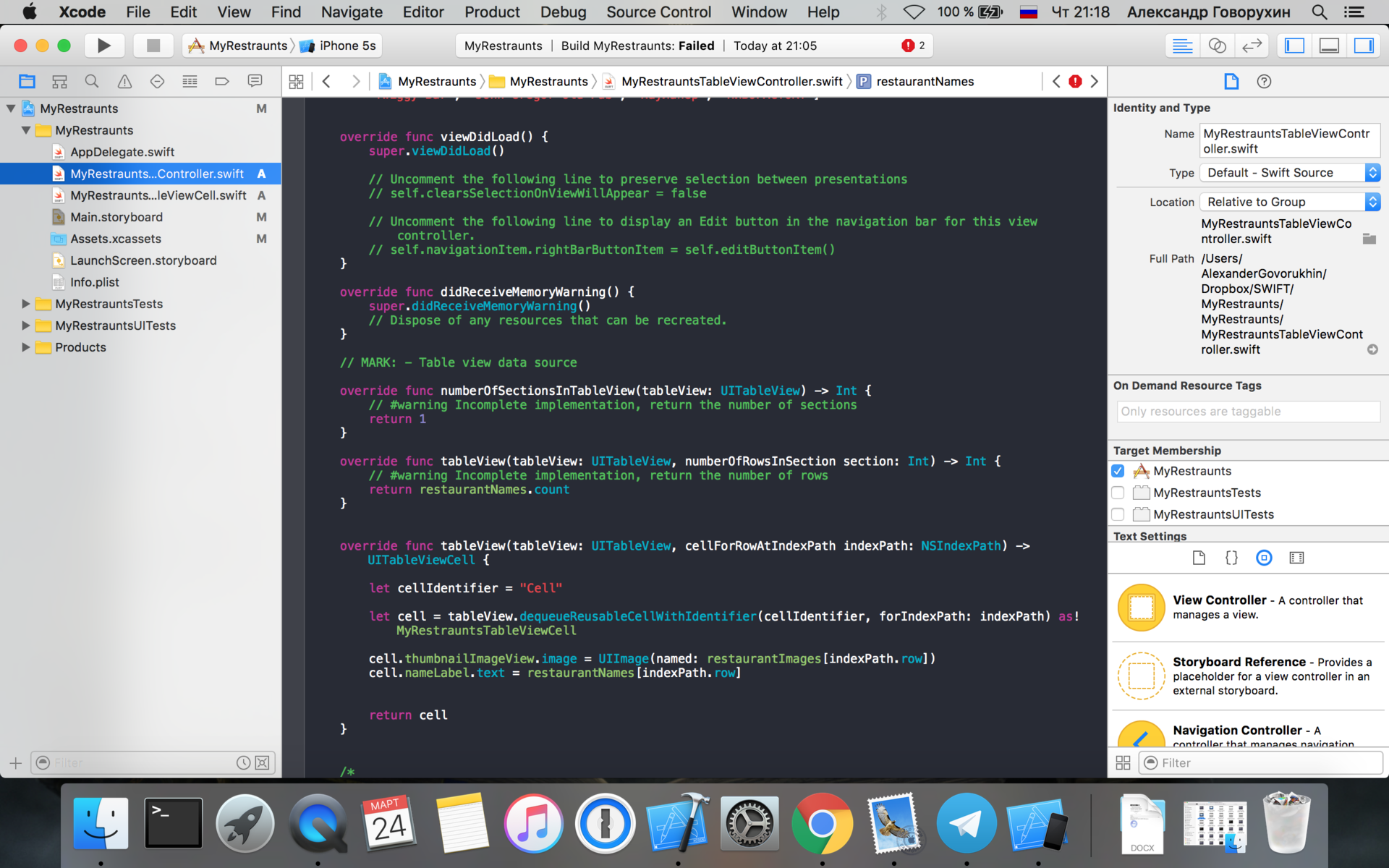Open the Report navigator
The width and height of the screenshot is (1389, 868).
click(x=255, y=81)
